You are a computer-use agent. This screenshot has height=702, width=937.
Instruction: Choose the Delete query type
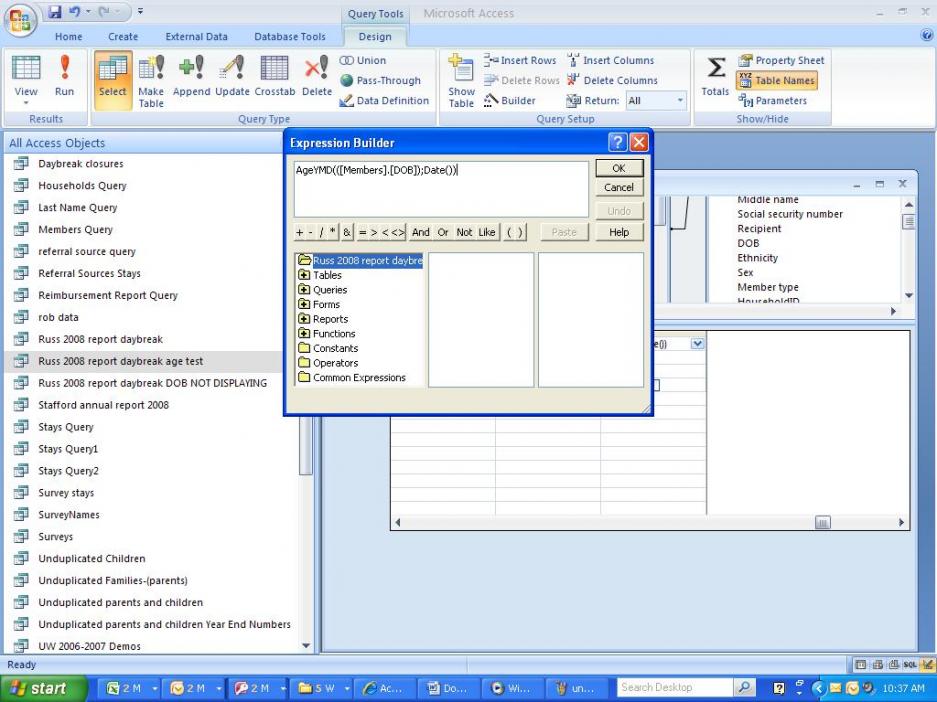click(317, 75)
